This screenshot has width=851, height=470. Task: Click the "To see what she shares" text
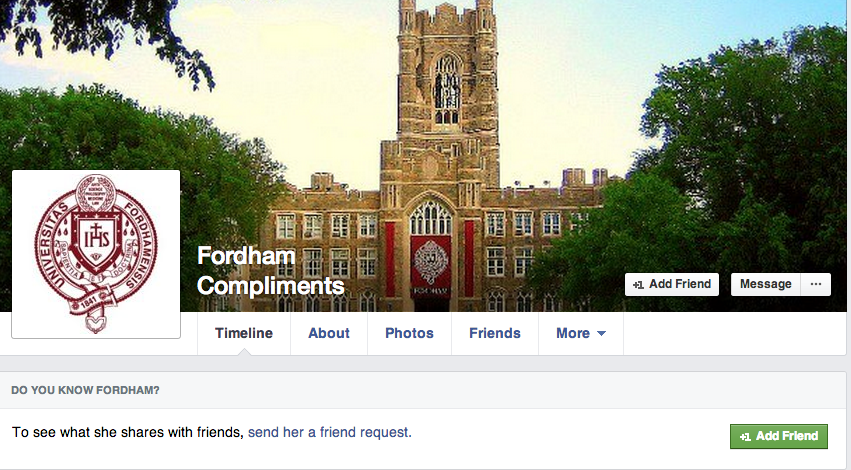coord(127,432)
